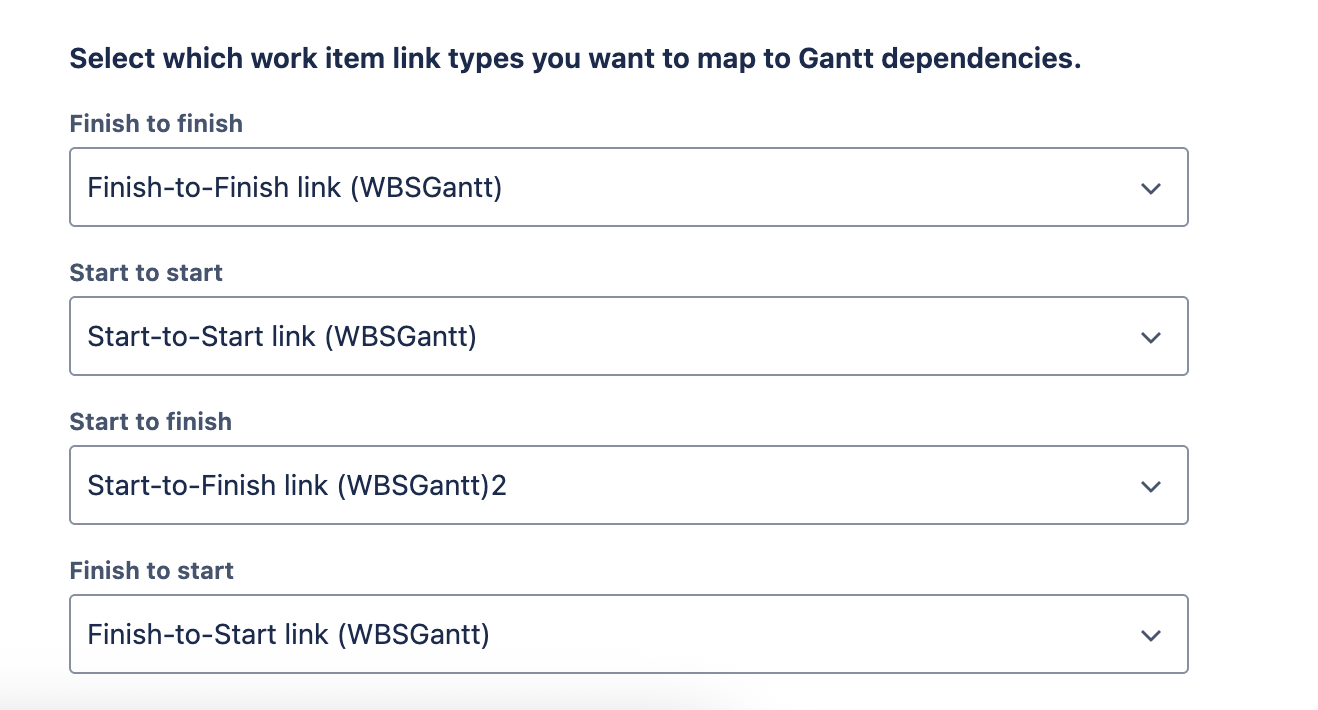The image size is (1318, 710).
Task: Click the chevron arrow in Start to start field
Action: 1151,337
